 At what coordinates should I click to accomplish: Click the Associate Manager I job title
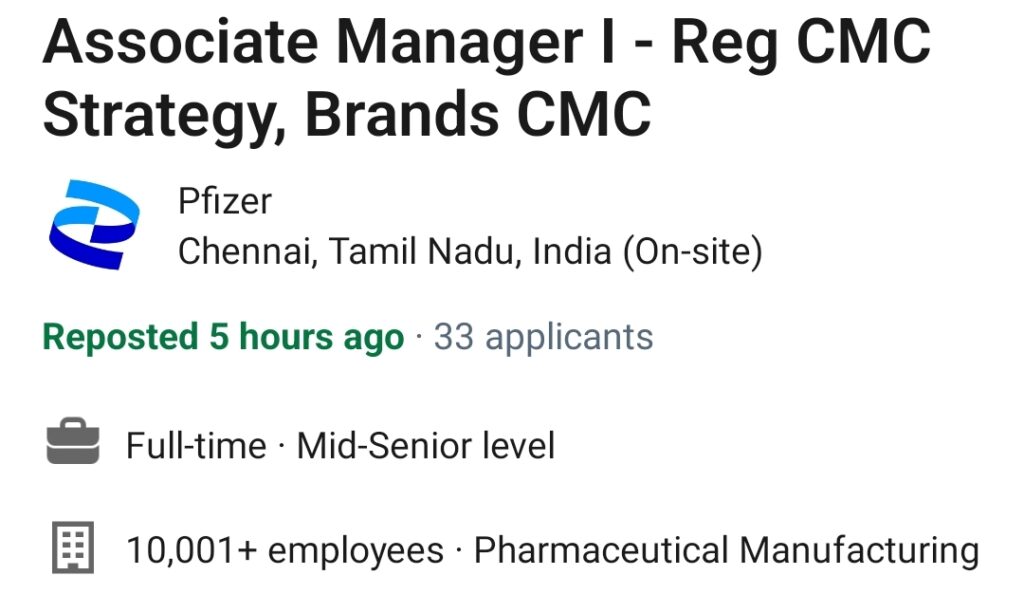487,78
